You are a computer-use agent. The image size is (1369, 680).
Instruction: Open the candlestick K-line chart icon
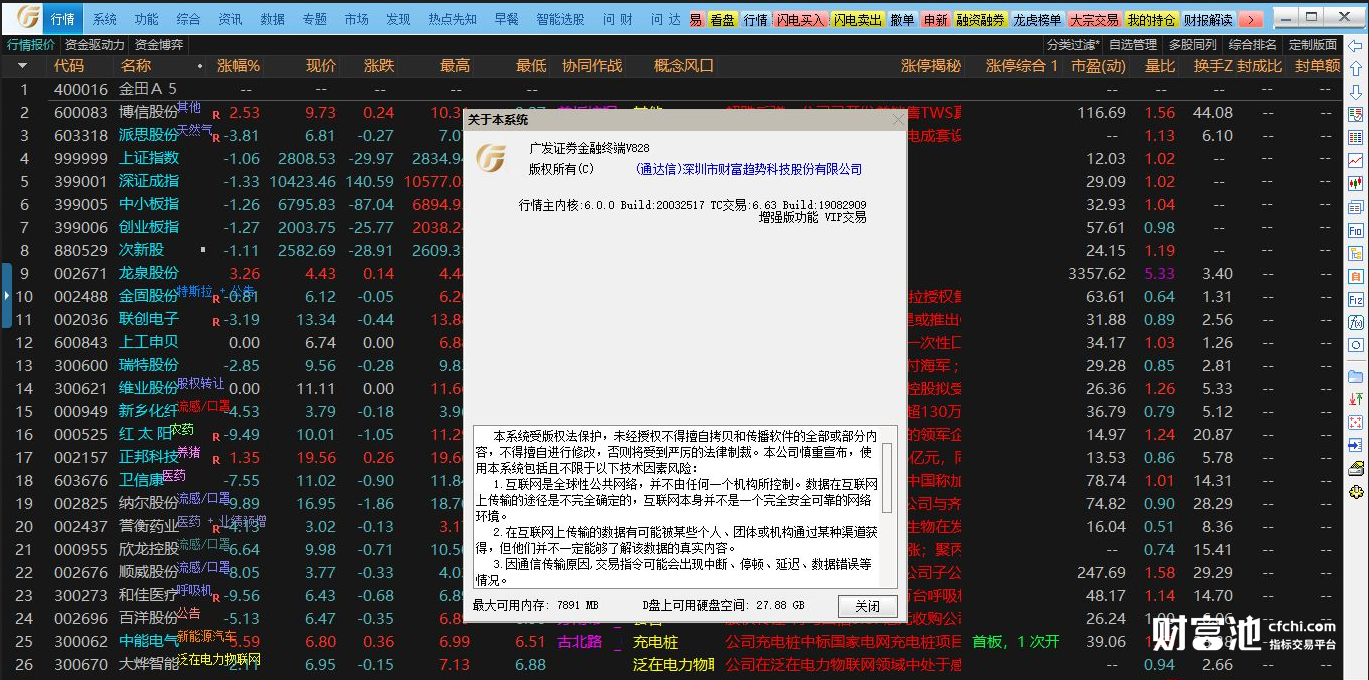click(x=1356, y=183)
